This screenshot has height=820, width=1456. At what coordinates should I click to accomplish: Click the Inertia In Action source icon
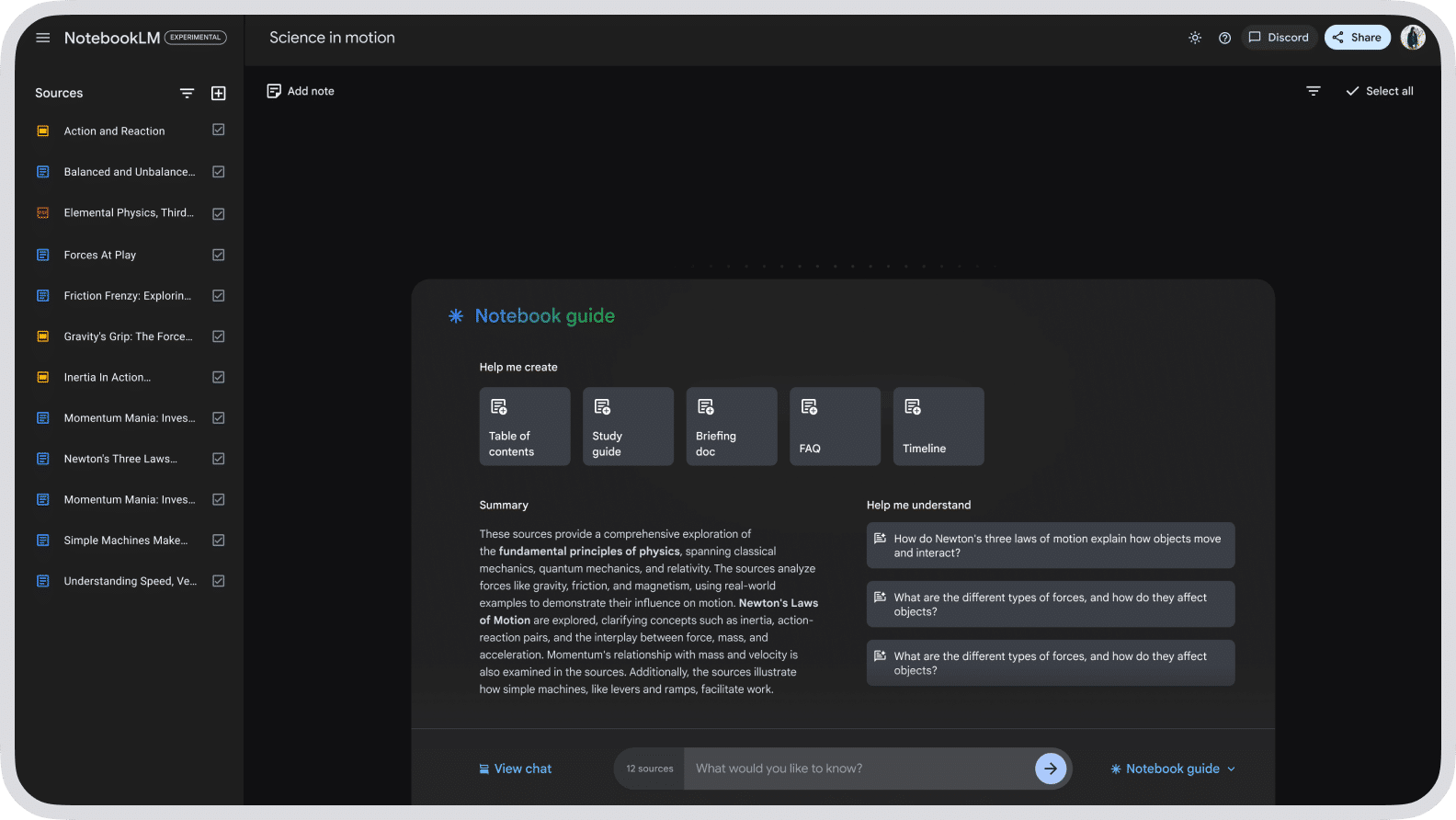[x=42, y=377]
